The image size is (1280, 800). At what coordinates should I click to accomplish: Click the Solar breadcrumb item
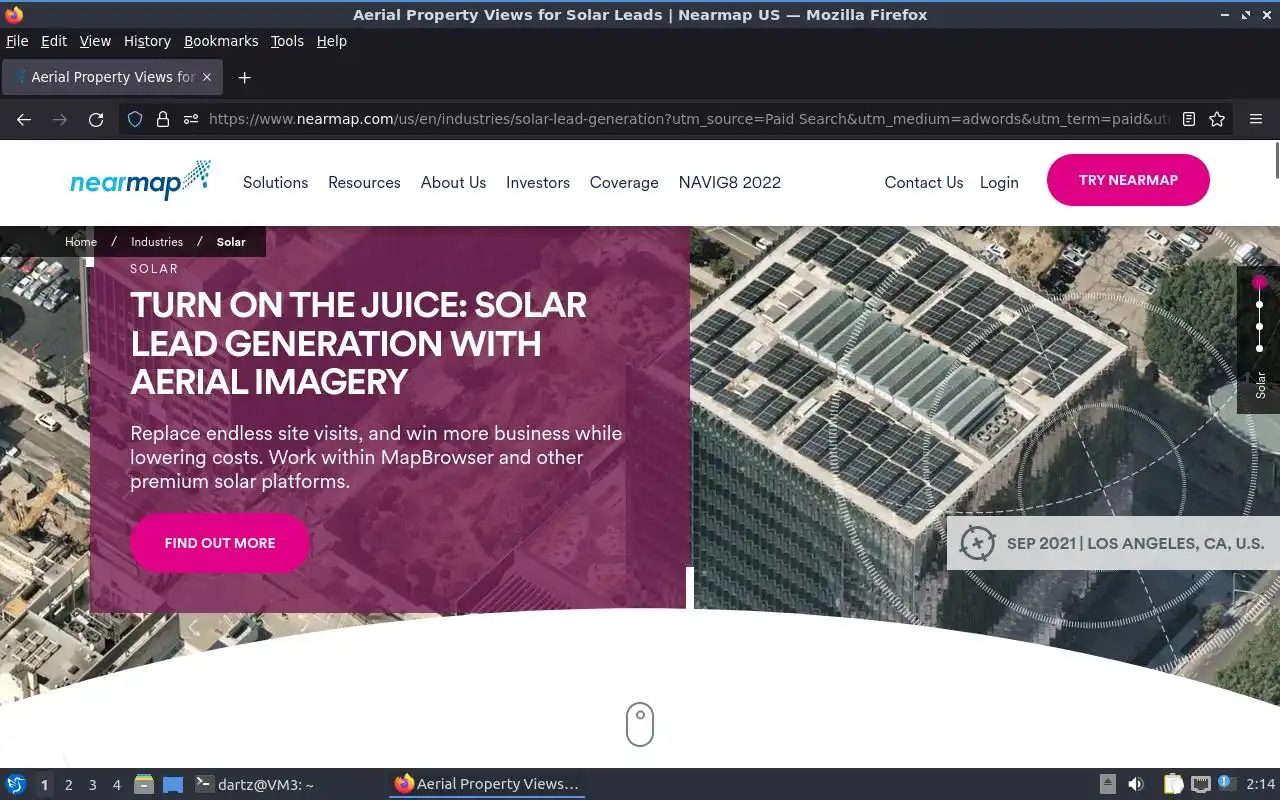(x=231, y=242)
